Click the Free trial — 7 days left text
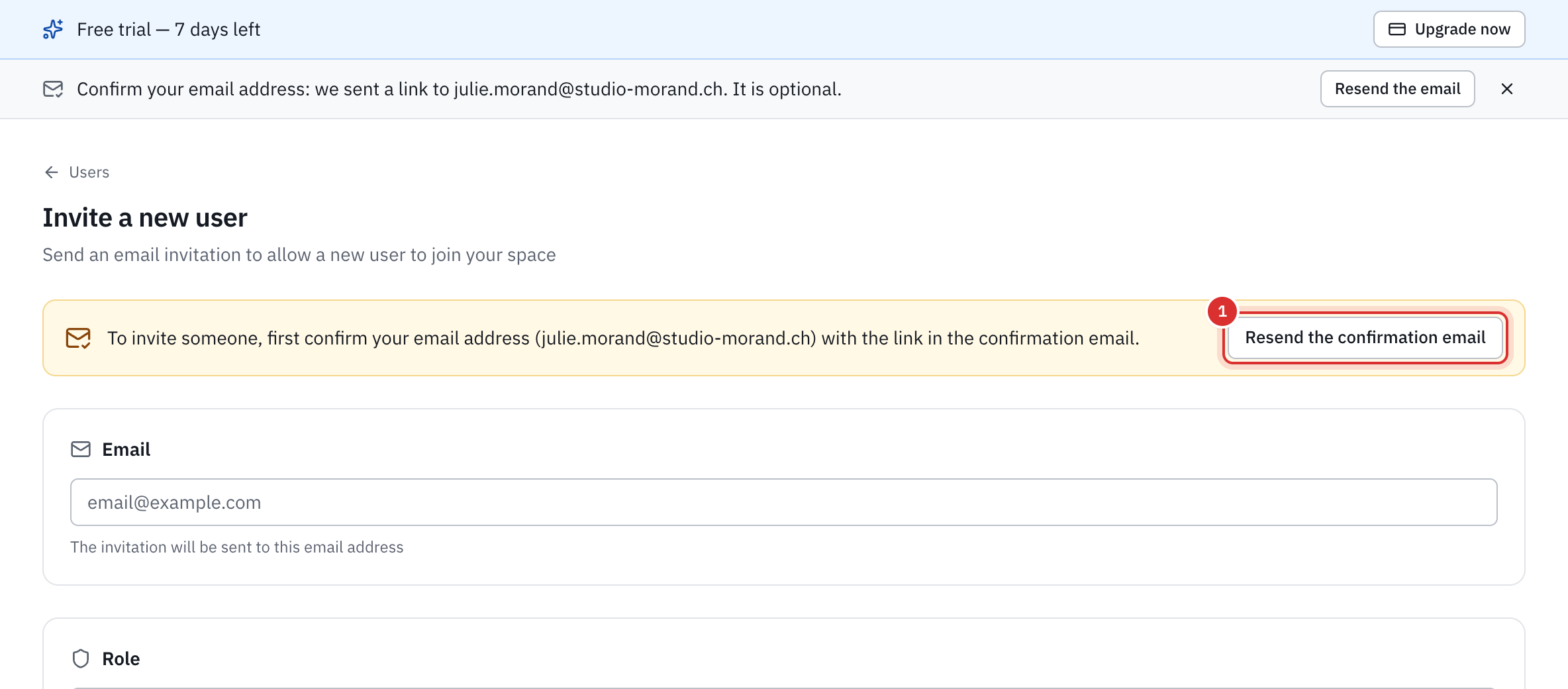1568x689 pixels. (x=168, y=29)
